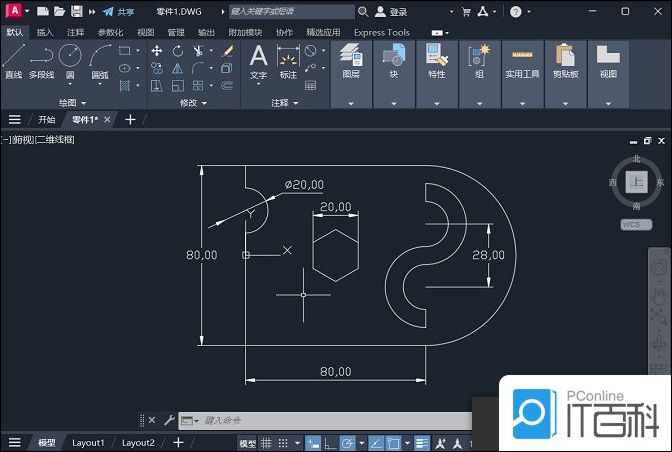Image resolution: width=672 pixels, height=452 pixels.
Task: Open the Clipboard (剪贴板) panel
Action: tap(565, 61)
